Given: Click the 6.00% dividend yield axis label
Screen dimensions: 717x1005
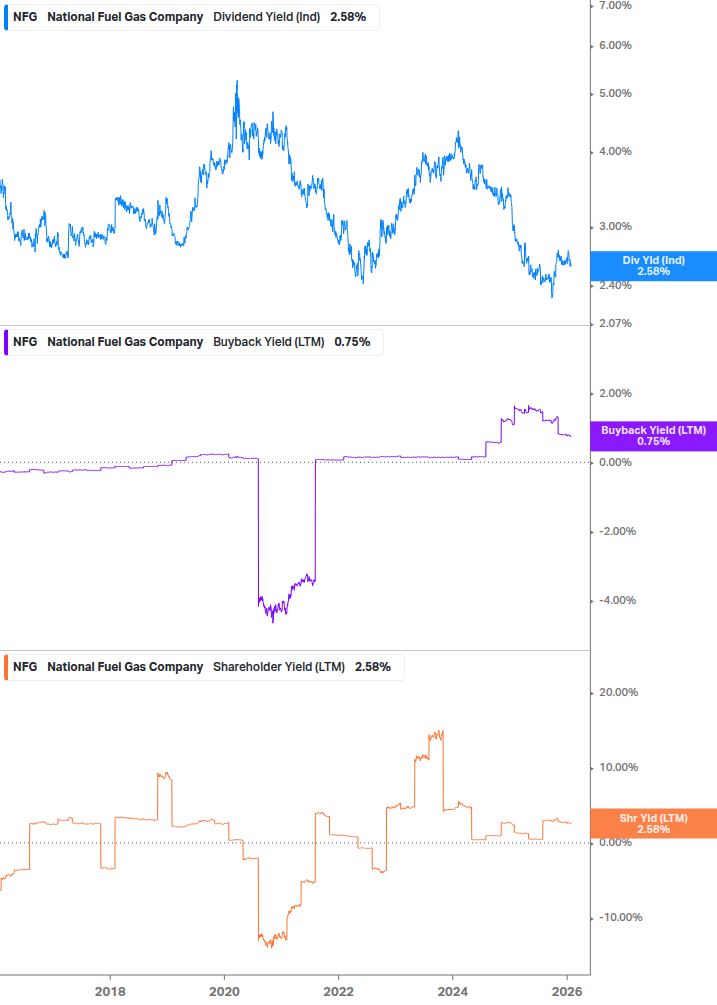Looking at the screenshot, I should 615,46.
